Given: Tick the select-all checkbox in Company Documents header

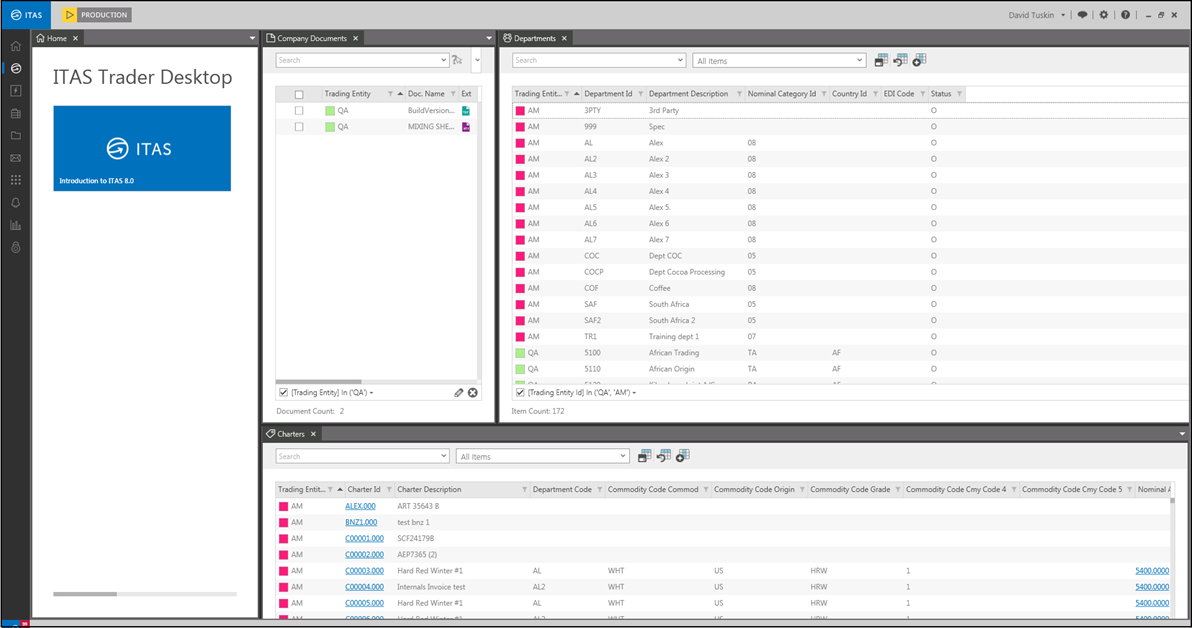Looking at the screenshot, I should pos(299,94).
